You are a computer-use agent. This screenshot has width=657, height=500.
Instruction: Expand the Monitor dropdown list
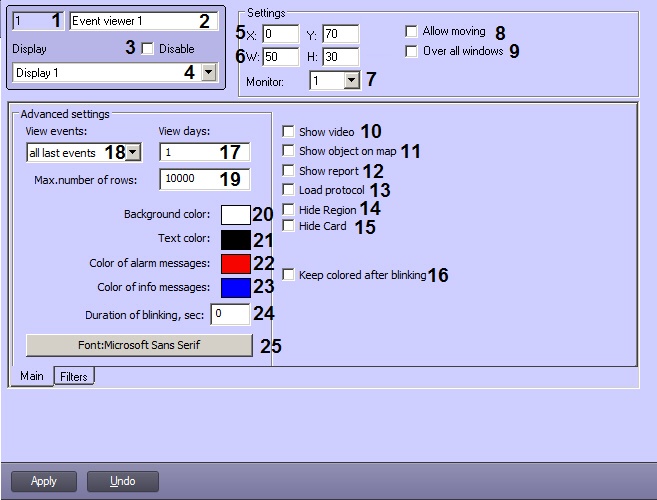point(350,80)
